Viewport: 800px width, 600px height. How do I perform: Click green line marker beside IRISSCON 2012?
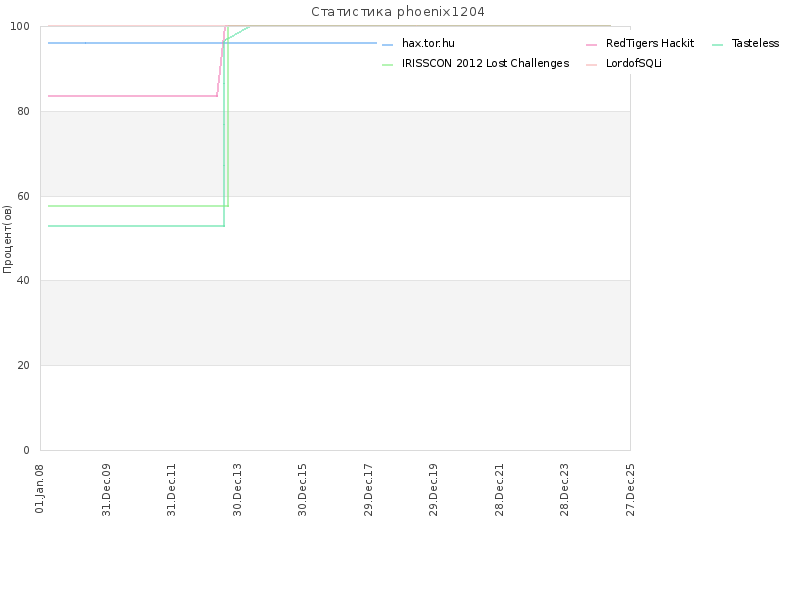point(388,64)
